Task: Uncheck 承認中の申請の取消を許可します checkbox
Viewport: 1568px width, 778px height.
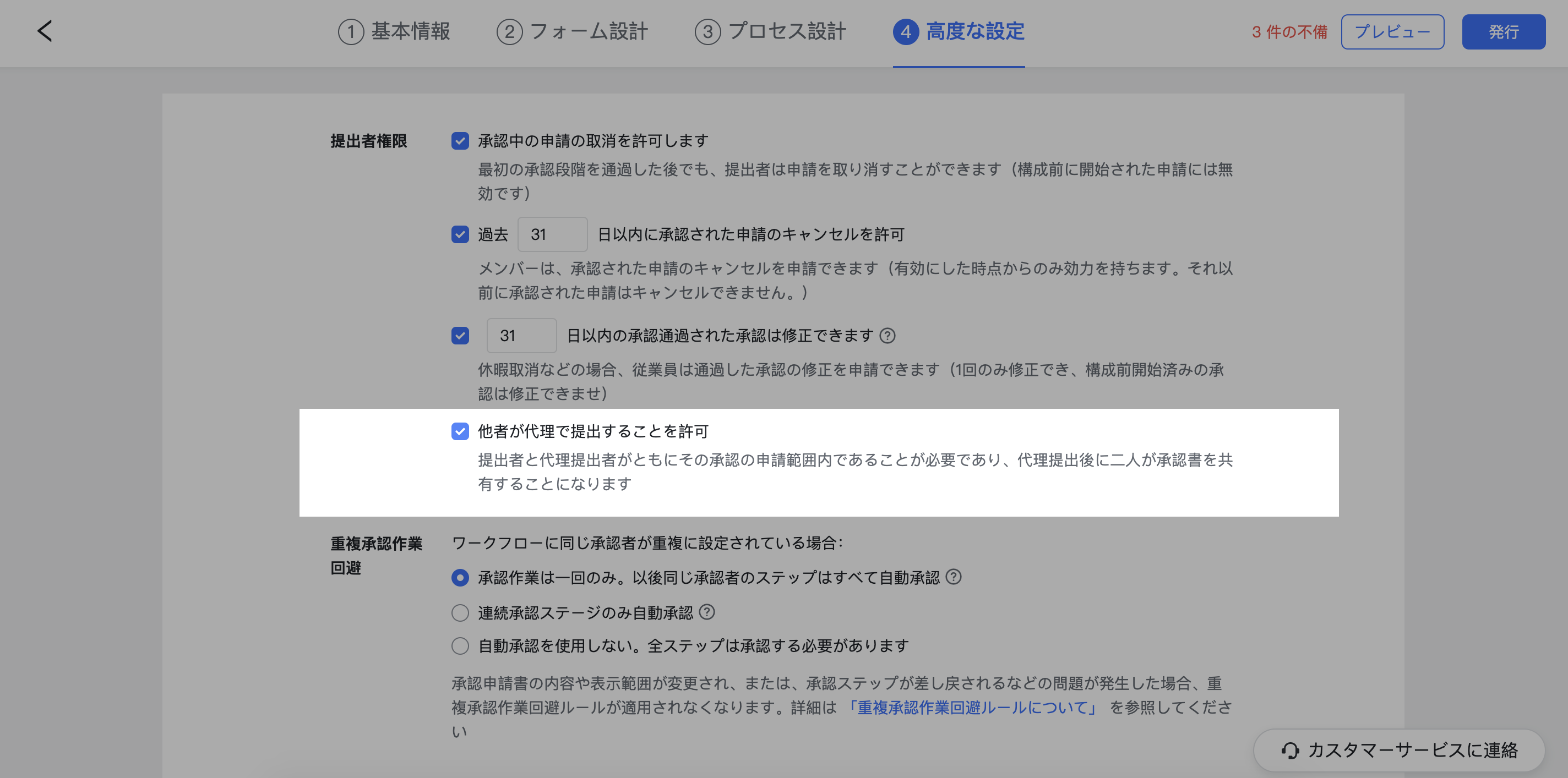Action: [x=460, y=140]
